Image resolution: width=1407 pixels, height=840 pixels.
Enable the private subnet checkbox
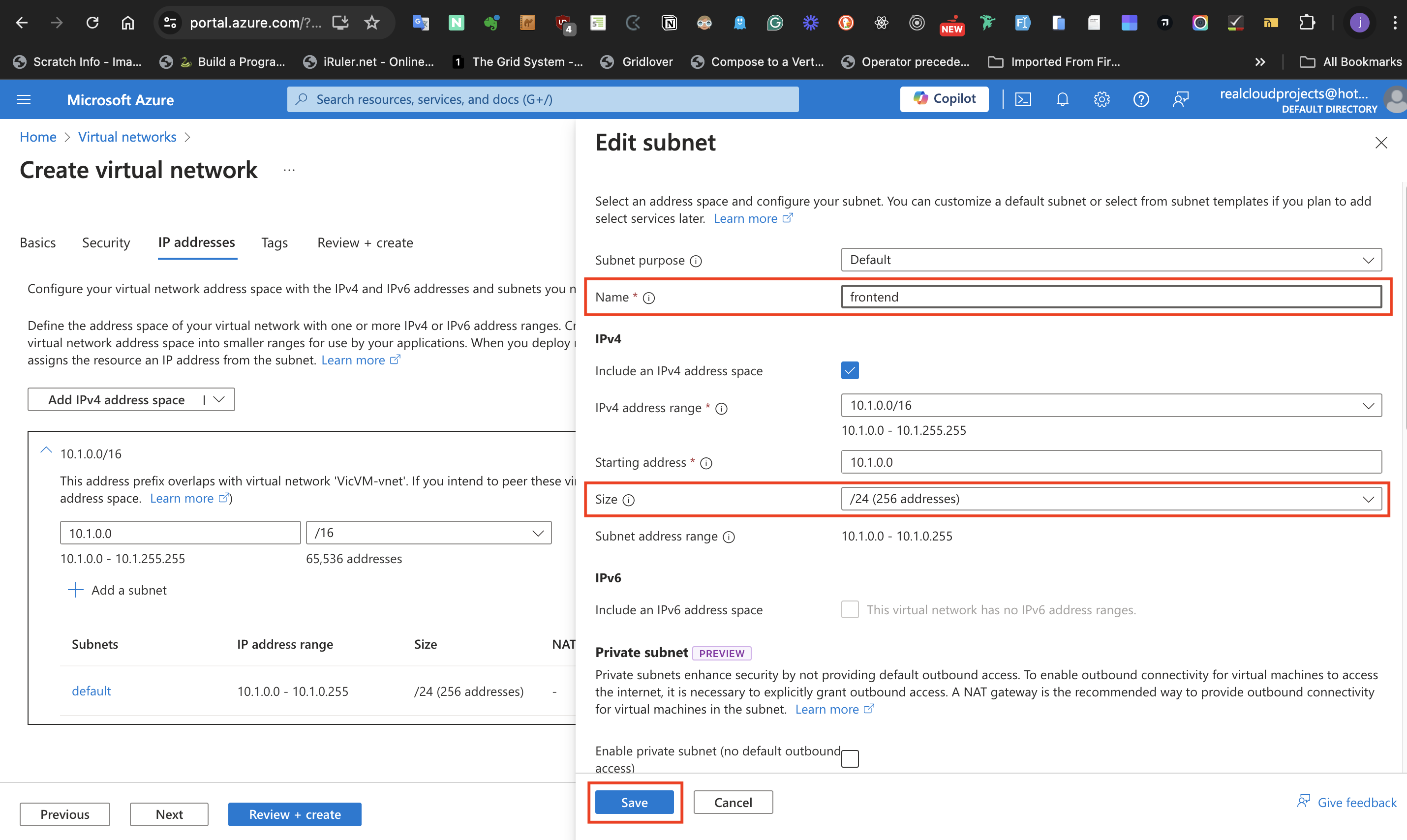[850, 758]
